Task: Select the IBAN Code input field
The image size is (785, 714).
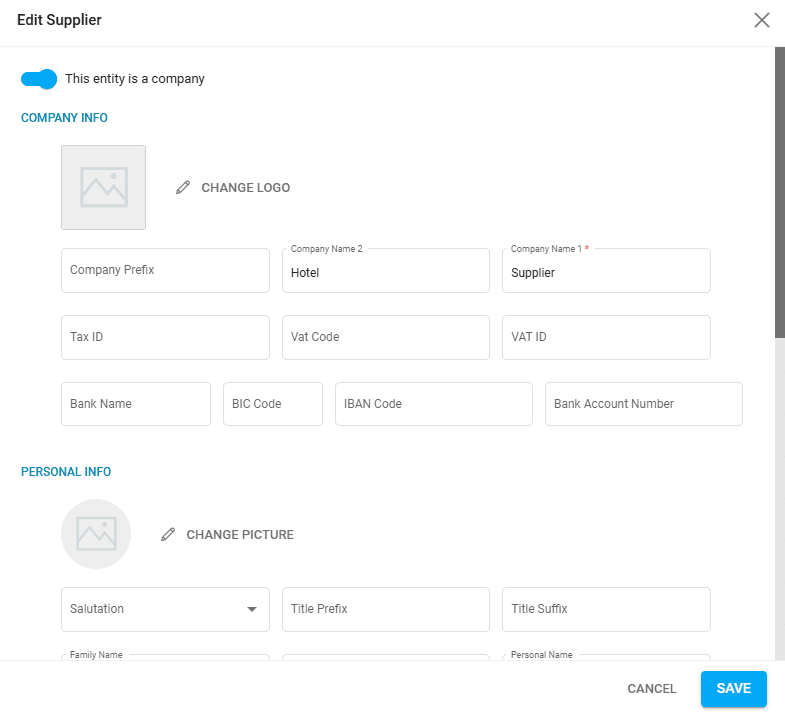Action: point(433,405)
